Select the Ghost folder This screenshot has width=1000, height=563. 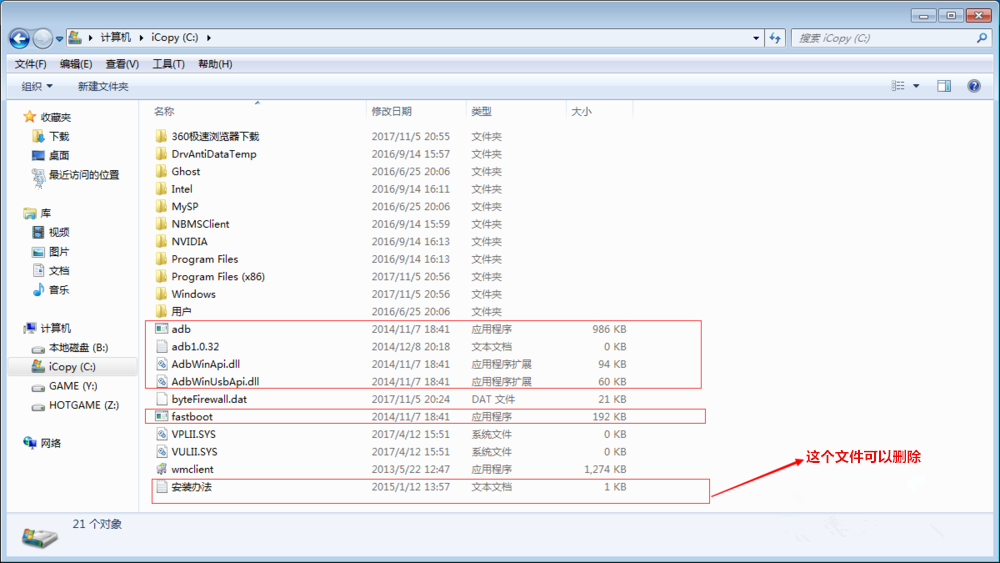(186, 172)
